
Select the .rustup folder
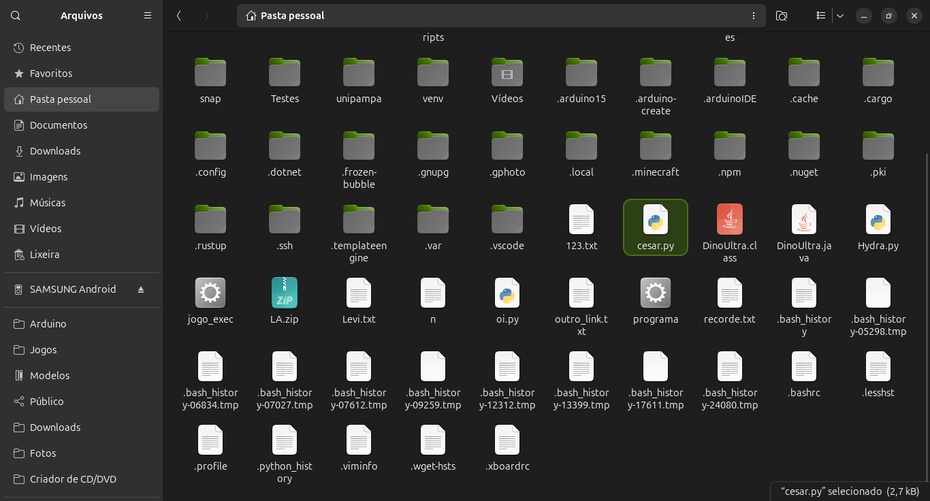pyautogui.click(x=210, y=228)
